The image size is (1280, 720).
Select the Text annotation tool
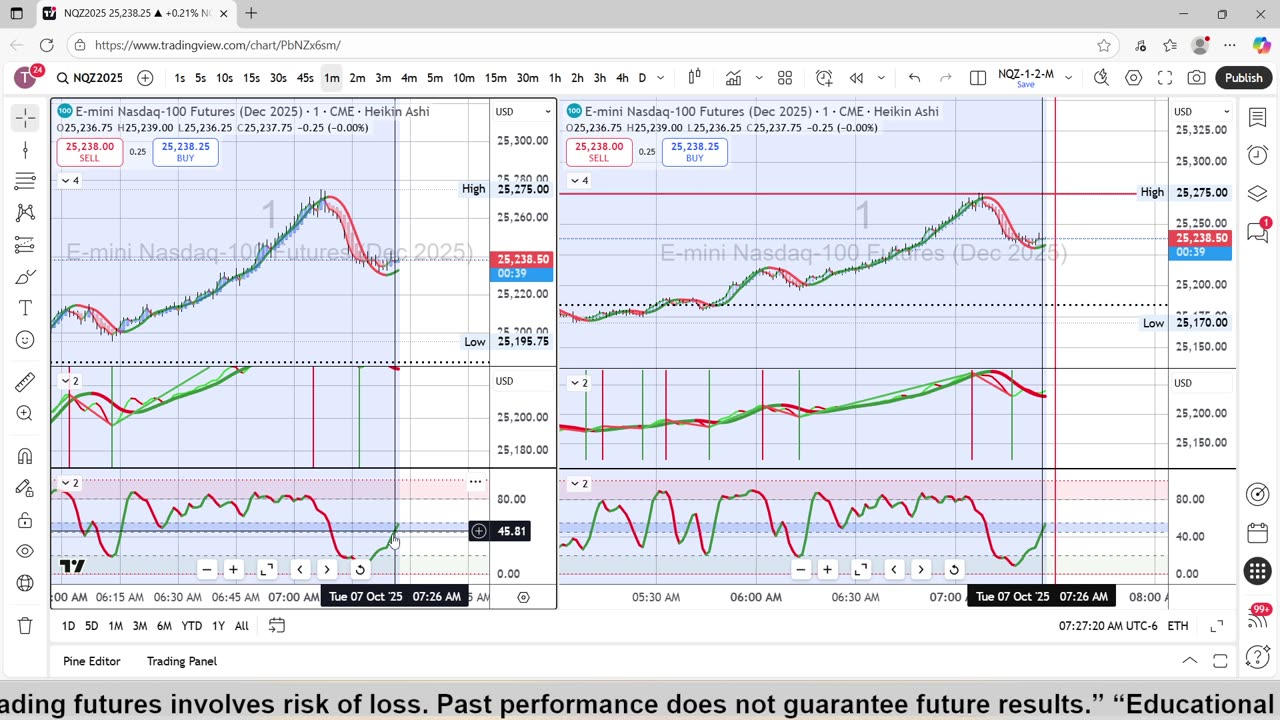pos(25,308)
